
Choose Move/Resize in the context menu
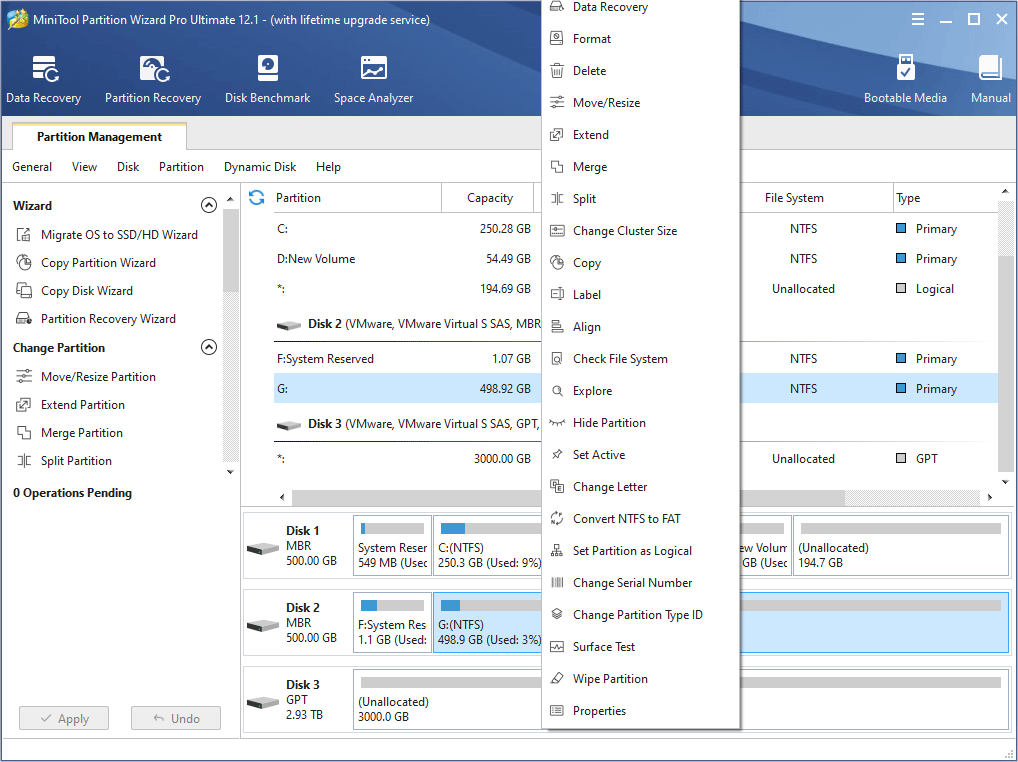pyautogui.click(x=640, y=103)
